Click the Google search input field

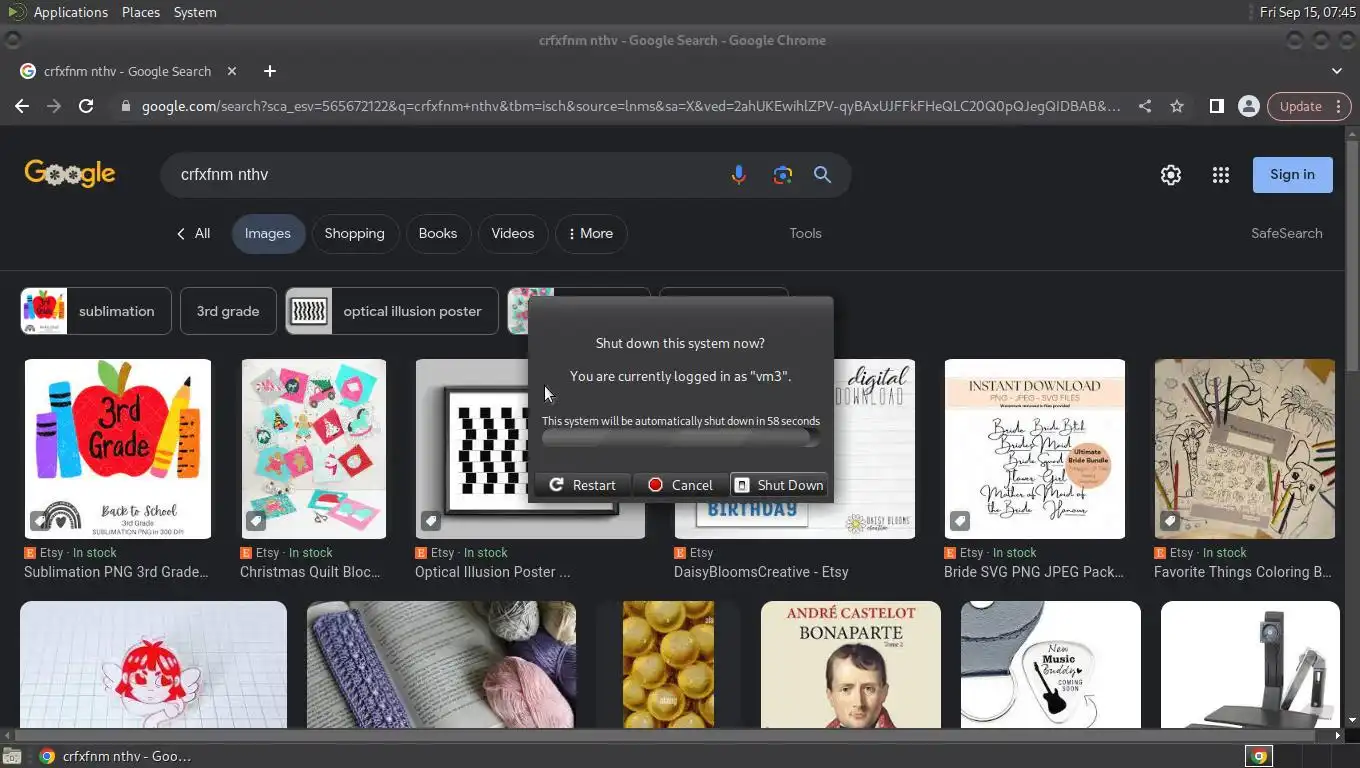click(x=445, y=175)
